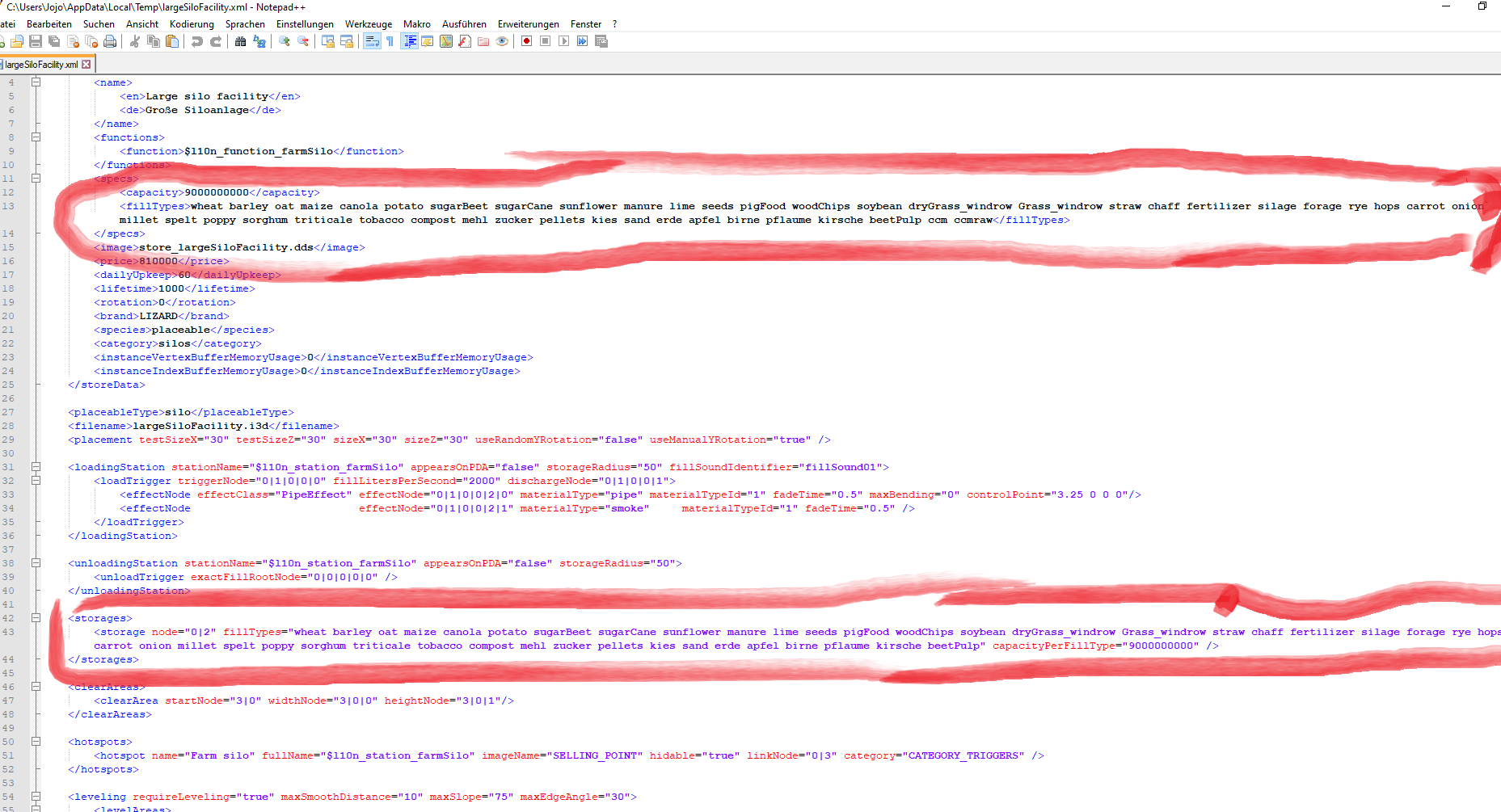
Task: Save the current file via toolbar
Action: (x=36, y=41)
